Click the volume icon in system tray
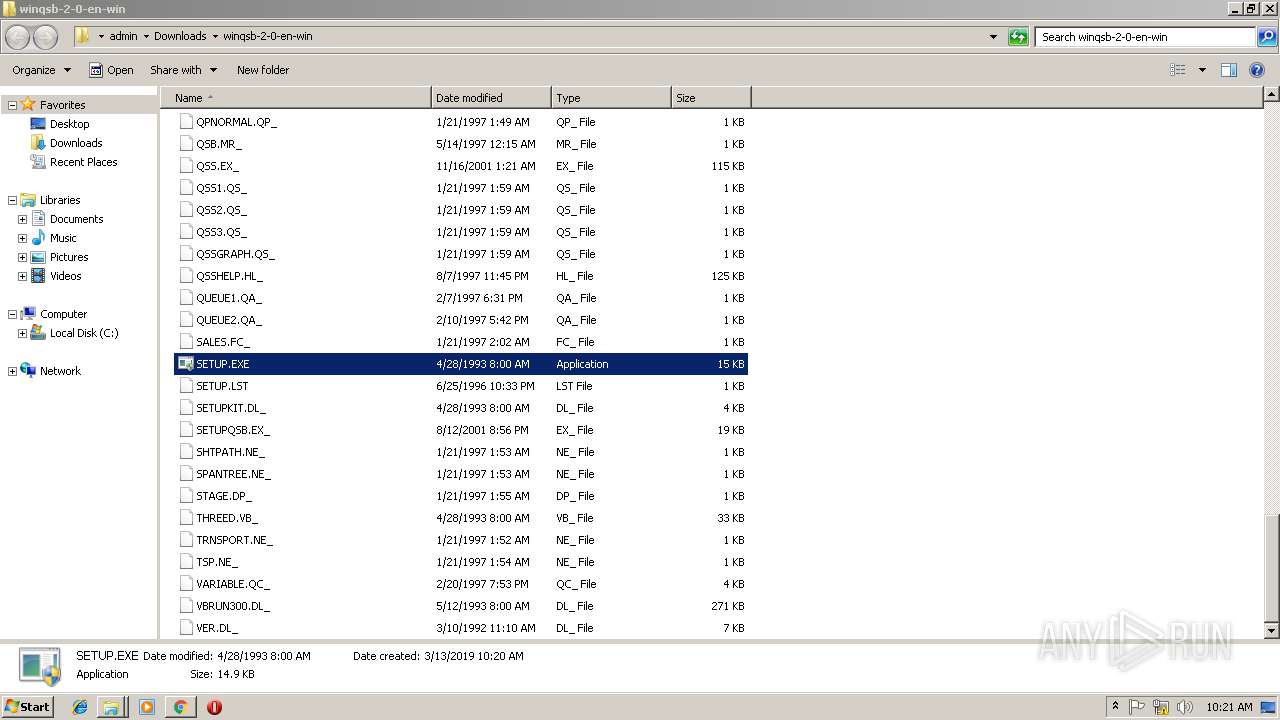 [1184, 707]
